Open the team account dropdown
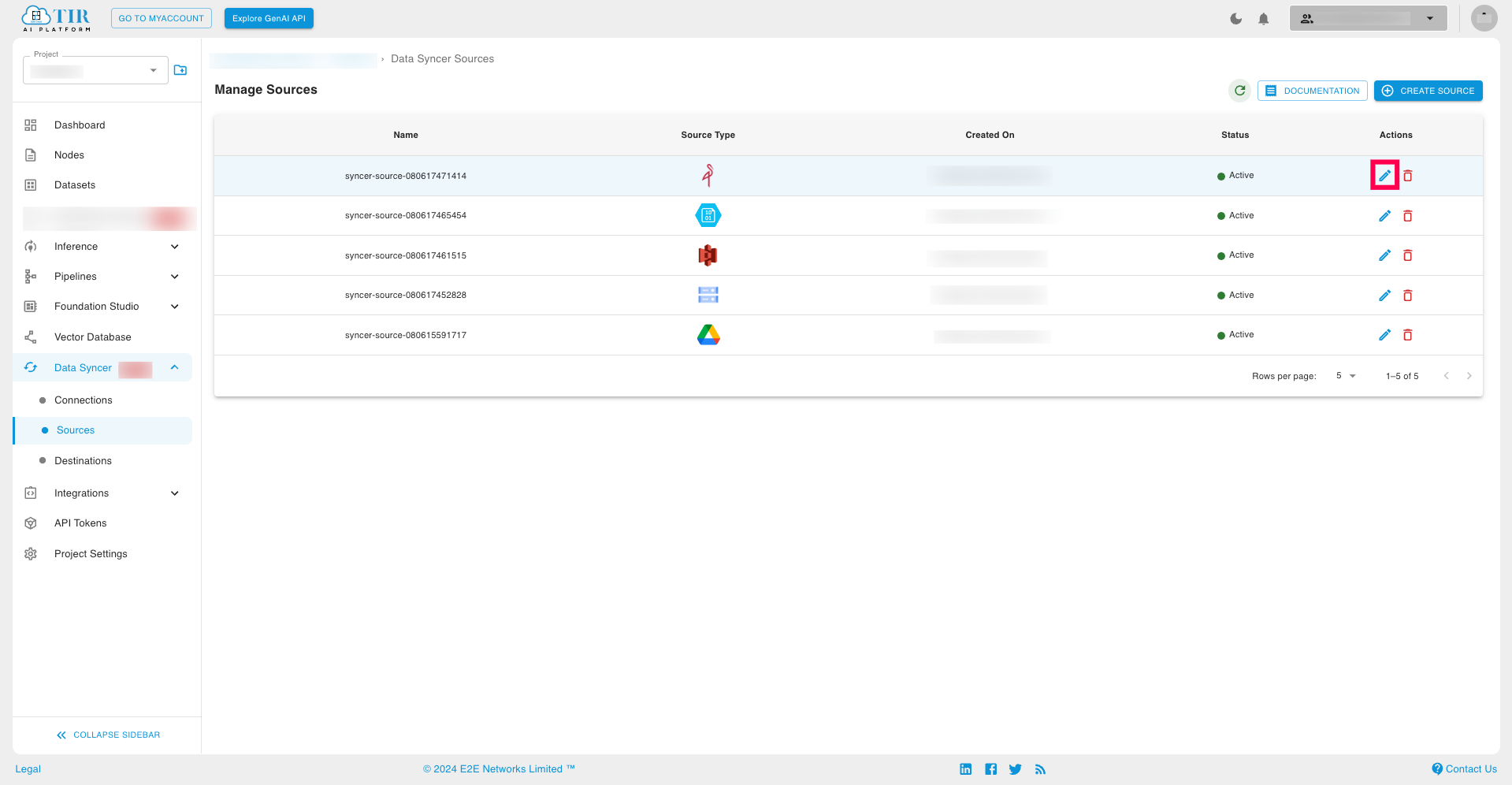 (x=1369, y=18)
